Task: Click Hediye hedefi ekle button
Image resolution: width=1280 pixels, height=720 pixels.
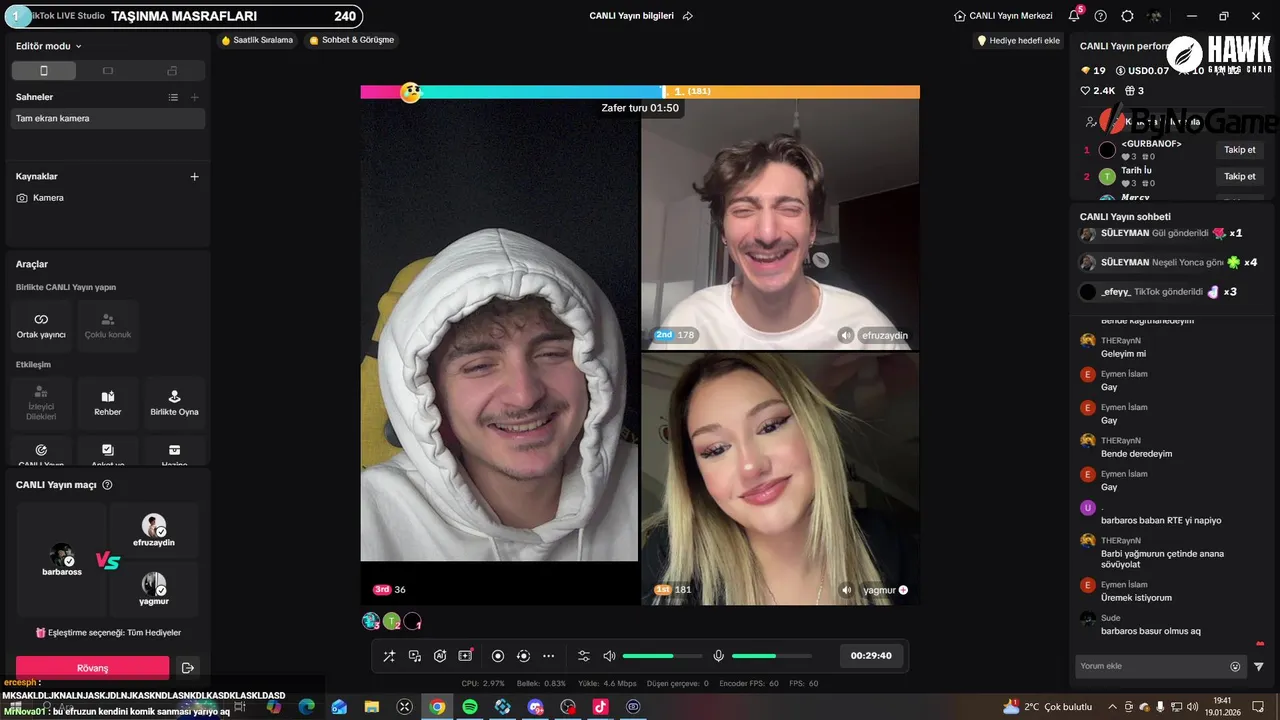Action: pos(1018,40)
